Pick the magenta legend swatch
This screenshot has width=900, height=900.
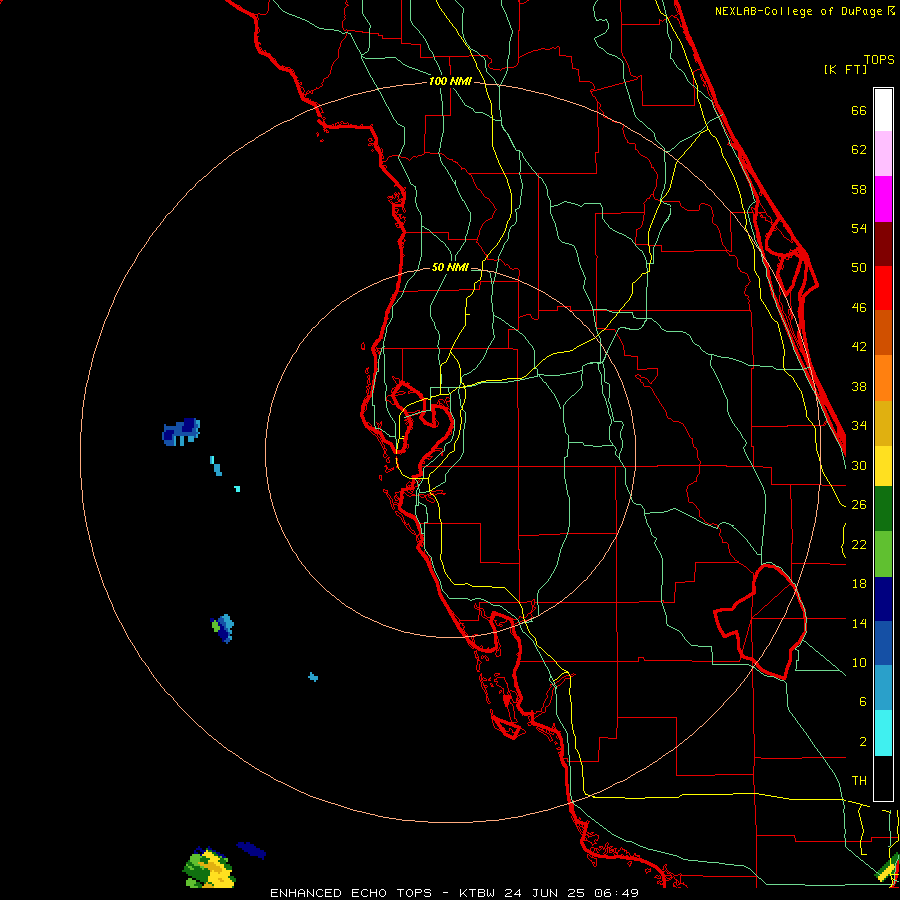tap(883, 199)
